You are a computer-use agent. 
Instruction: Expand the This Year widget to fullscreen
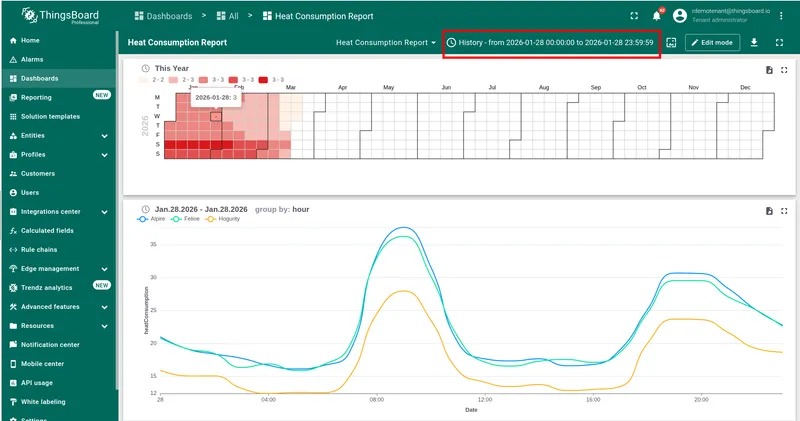tap(784, 70)
